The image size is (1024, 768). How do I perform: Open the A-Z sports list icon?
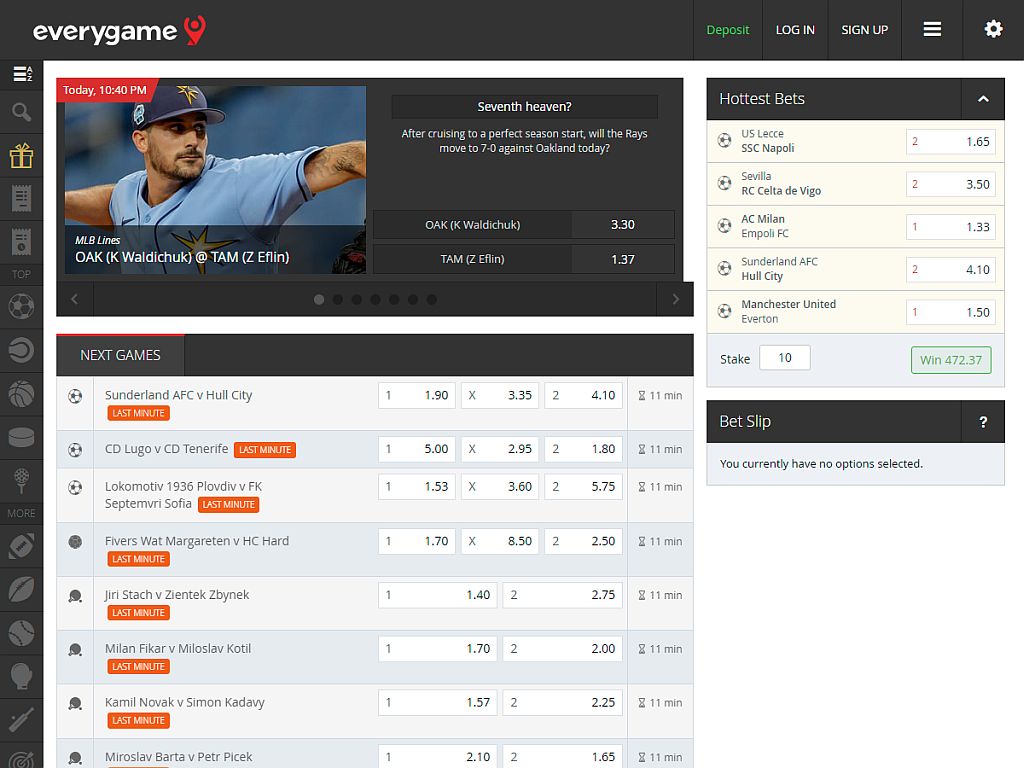coord(21,74)
